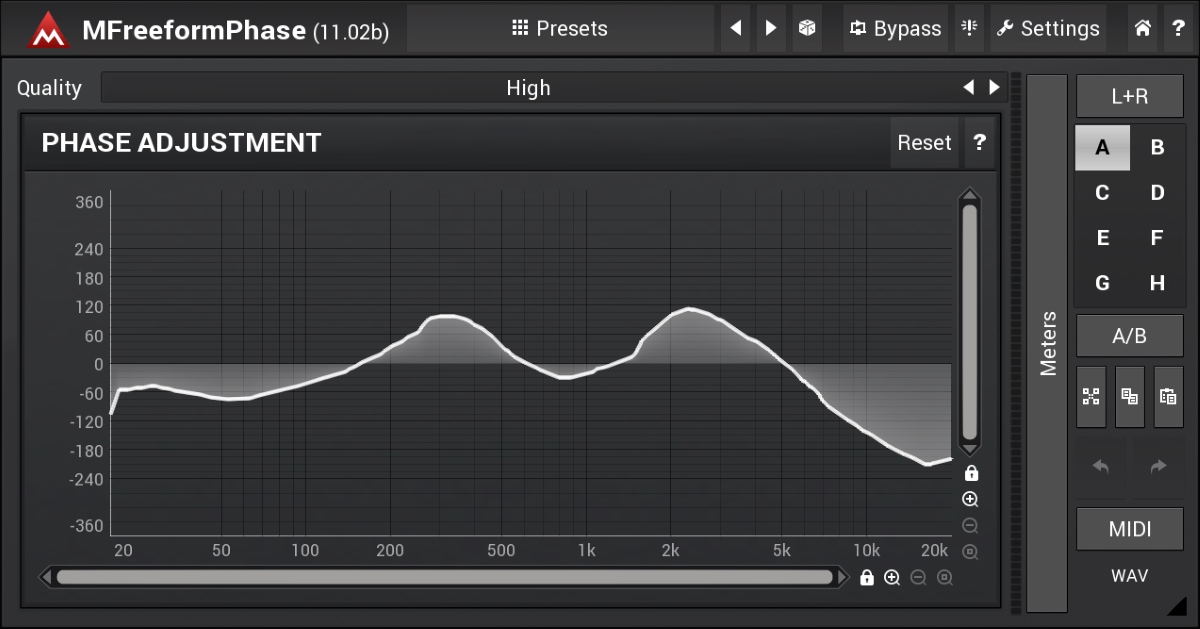This screenshot has height=629, width=1200.
Task: Click the morph slots icon below A/B
Action: click(x=1091, y=396)
